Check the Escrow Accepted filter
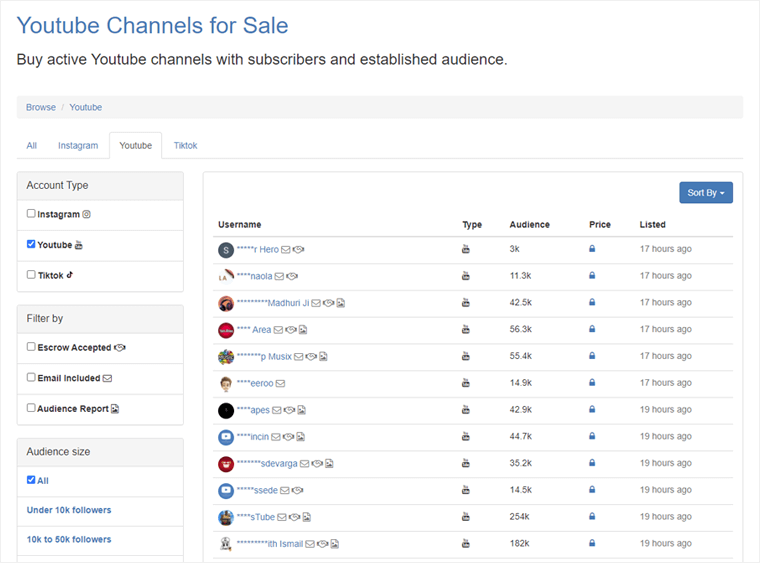Viewport: 760px width, 563px height. coord(31,347)
